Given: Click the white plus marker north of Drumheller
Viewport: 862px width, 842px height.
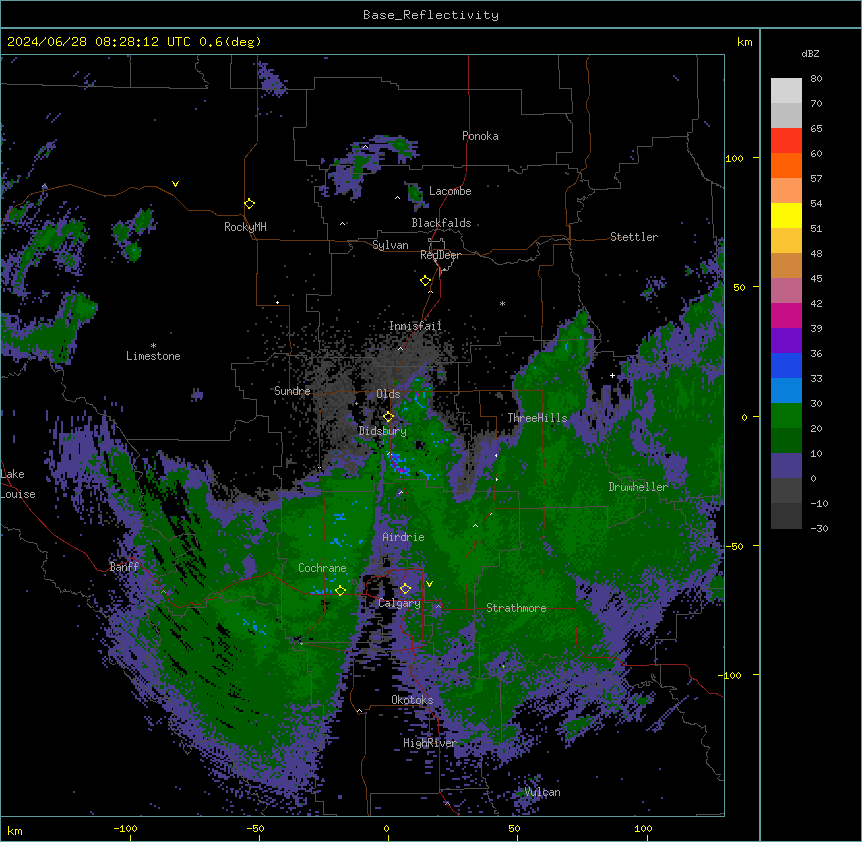Looking at the screenshot, I should coord(612,376).
